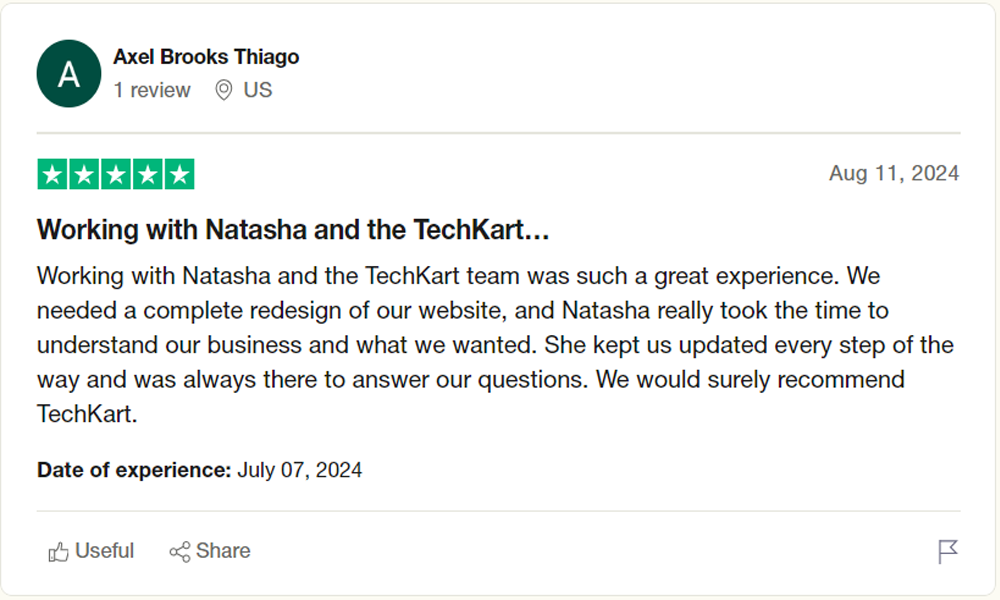Viewport: 1000px width, 600px height.
Task: Click the share network icon
Action: click(x=180, y=552)
